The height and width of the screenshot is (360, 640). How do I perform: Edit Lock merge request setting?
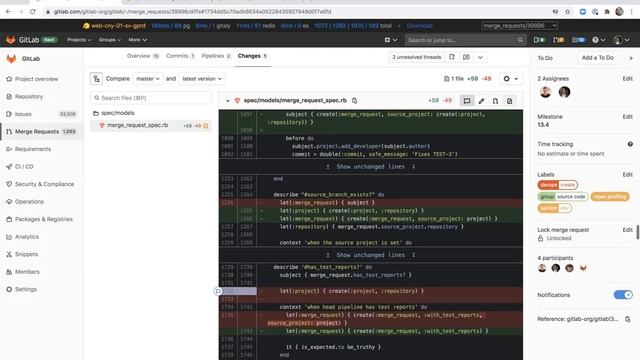(627, 230)
